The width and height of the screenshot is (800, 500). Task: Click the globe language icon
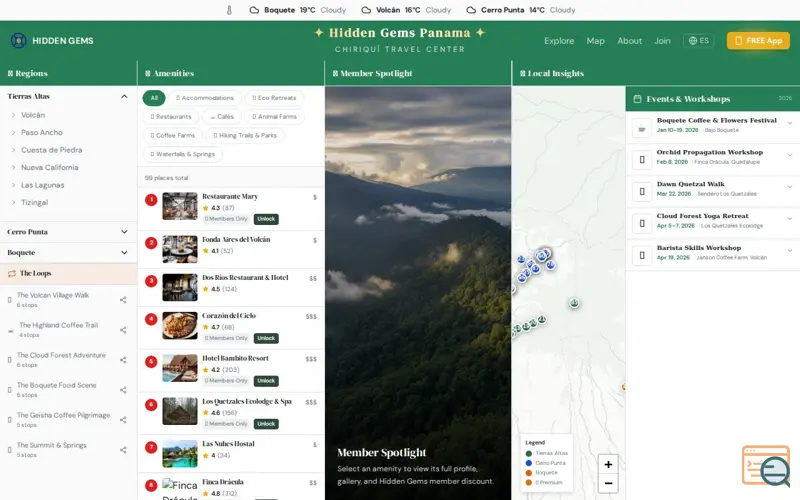[693, 41]
